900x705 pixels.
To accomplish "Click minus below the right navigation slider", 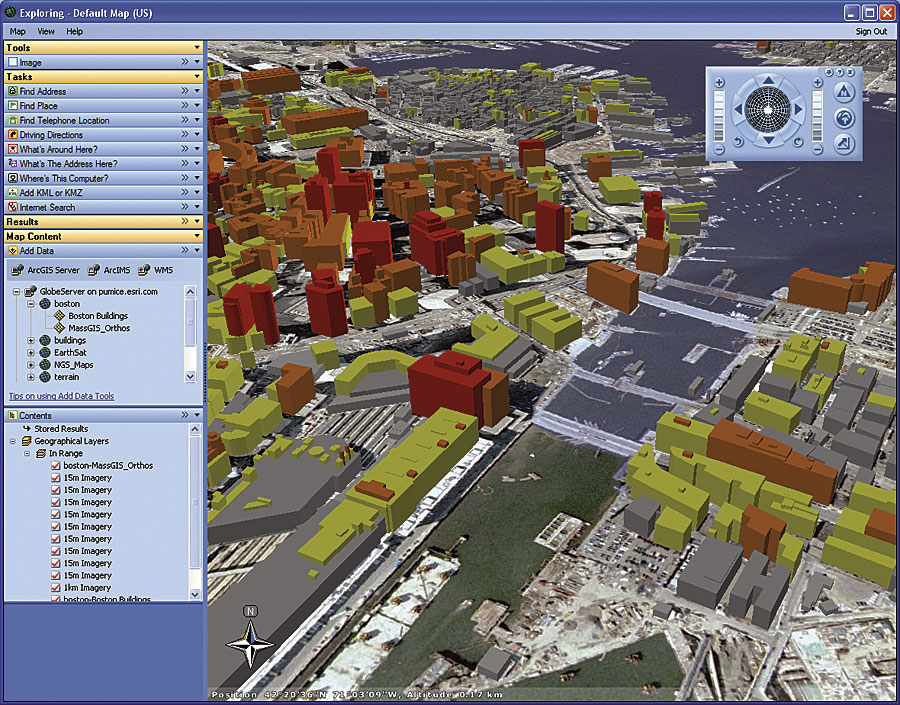I will click(817, 149).
